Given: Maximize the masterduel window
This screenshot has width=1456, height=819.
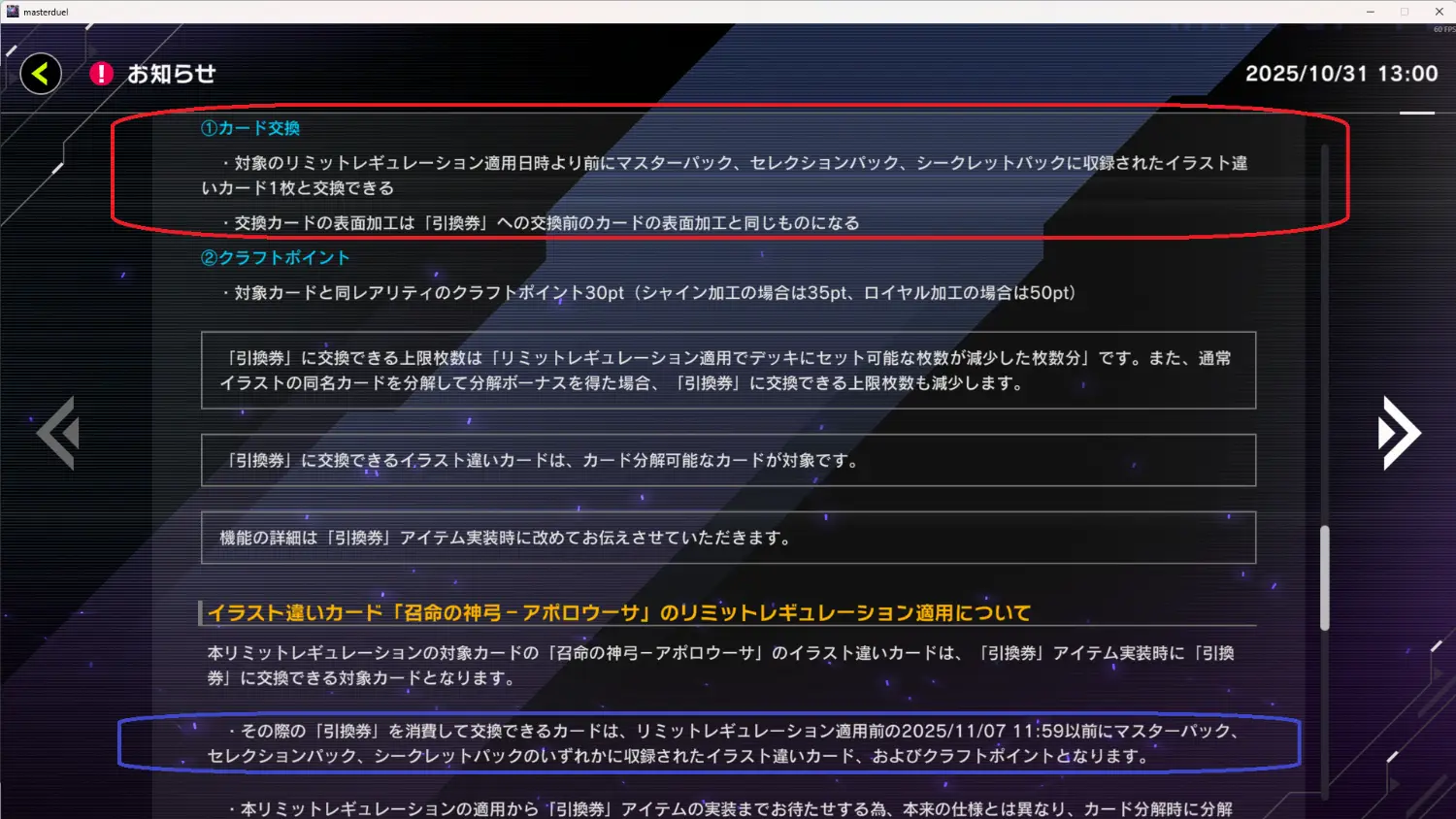Looking at the screenshot, I should point(1404,12).
